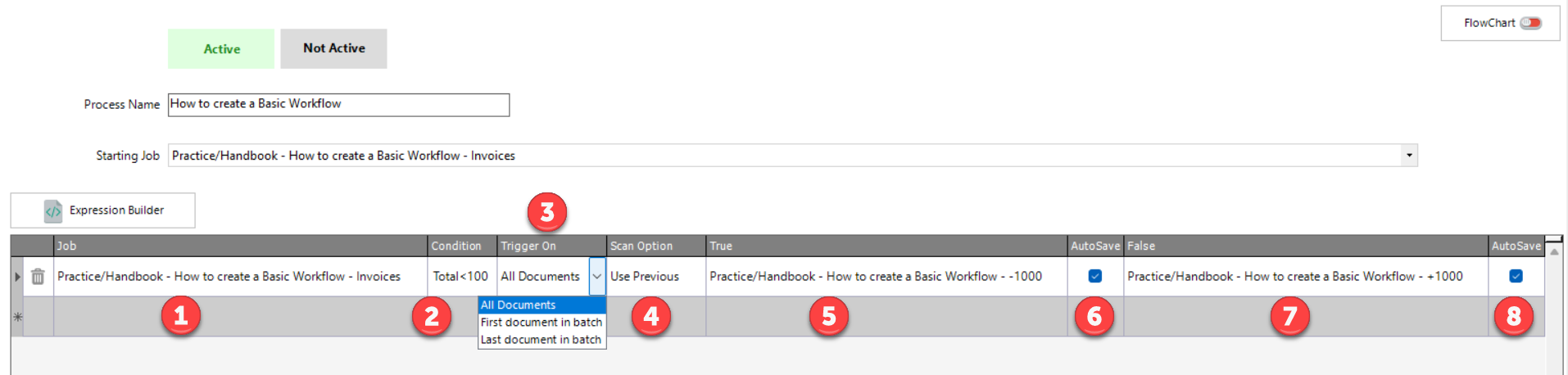Click red callout marker number 1
Screen dimensions: 1568x375
[x=180, y=316]
